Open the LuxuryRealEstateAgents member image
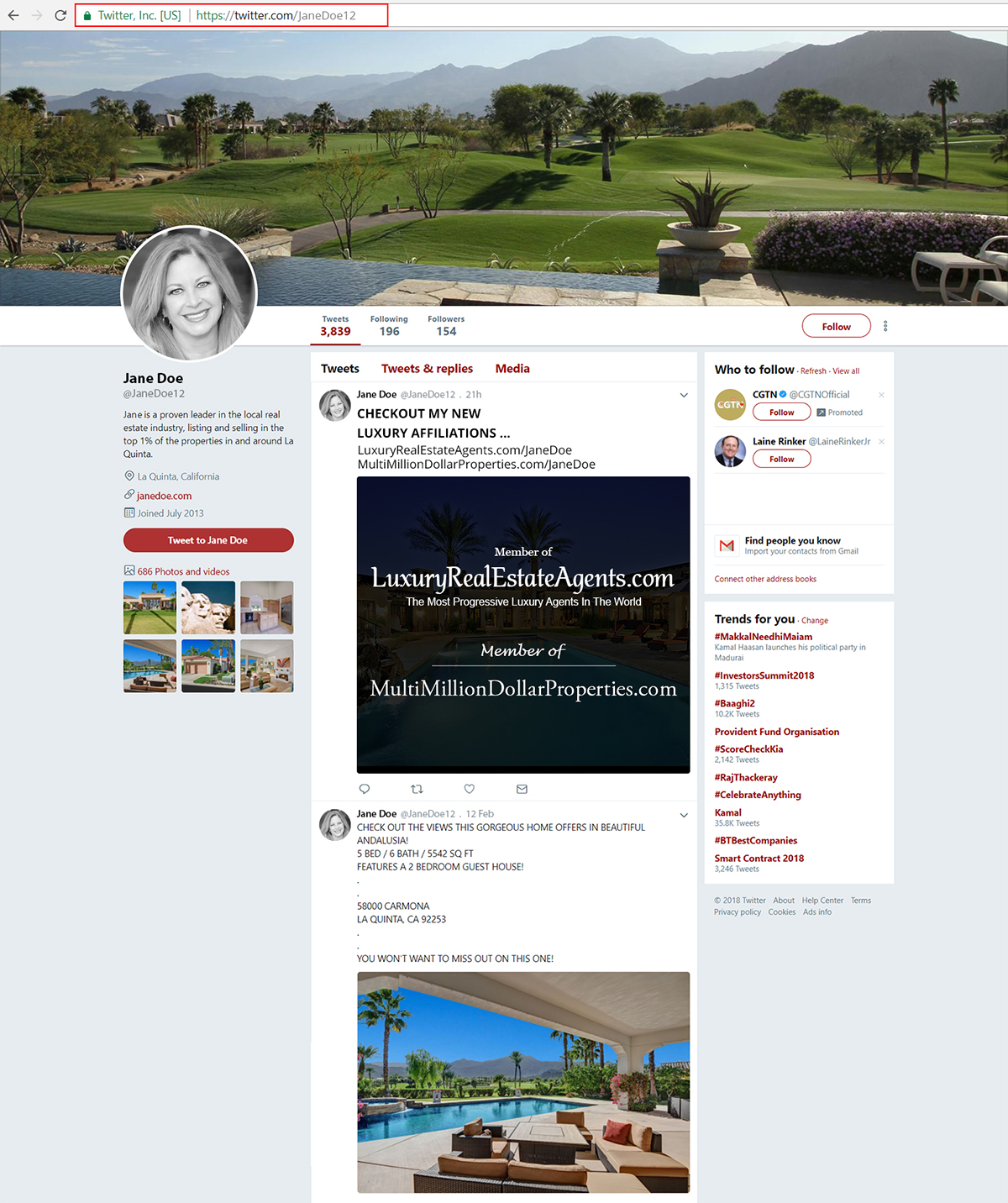 click(523, 625)
